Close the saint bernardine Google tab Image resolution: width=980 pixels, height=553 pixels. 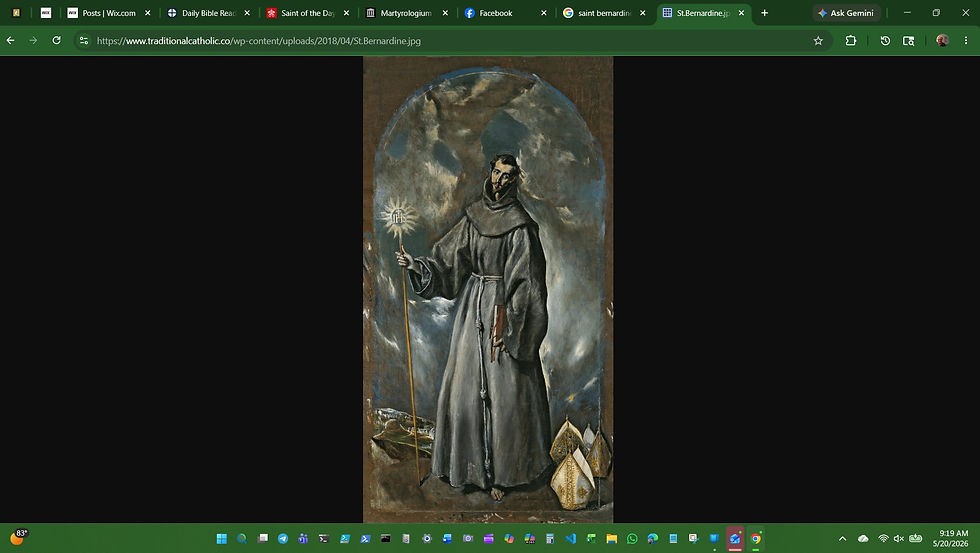(642, 12)
